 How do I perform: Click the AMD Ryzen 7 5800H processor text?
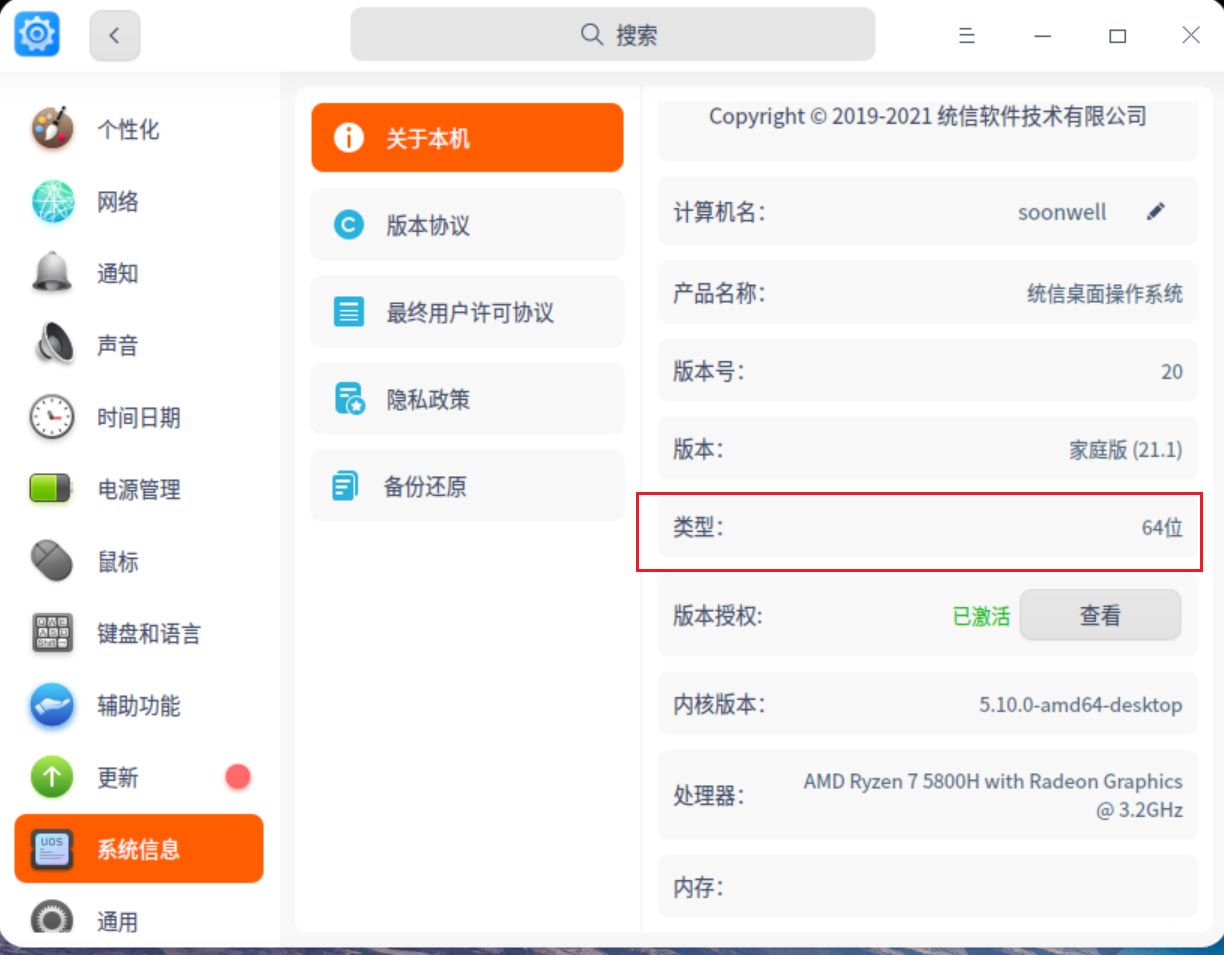993,796
